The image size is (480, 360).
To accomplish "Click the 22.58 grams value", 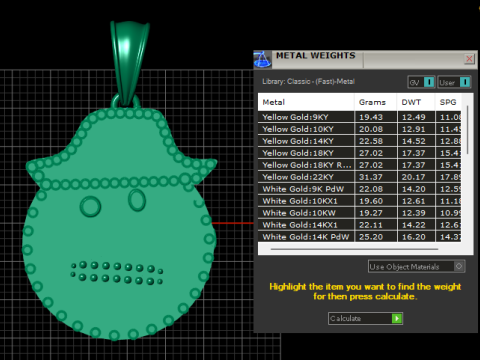I will (371, 141).
